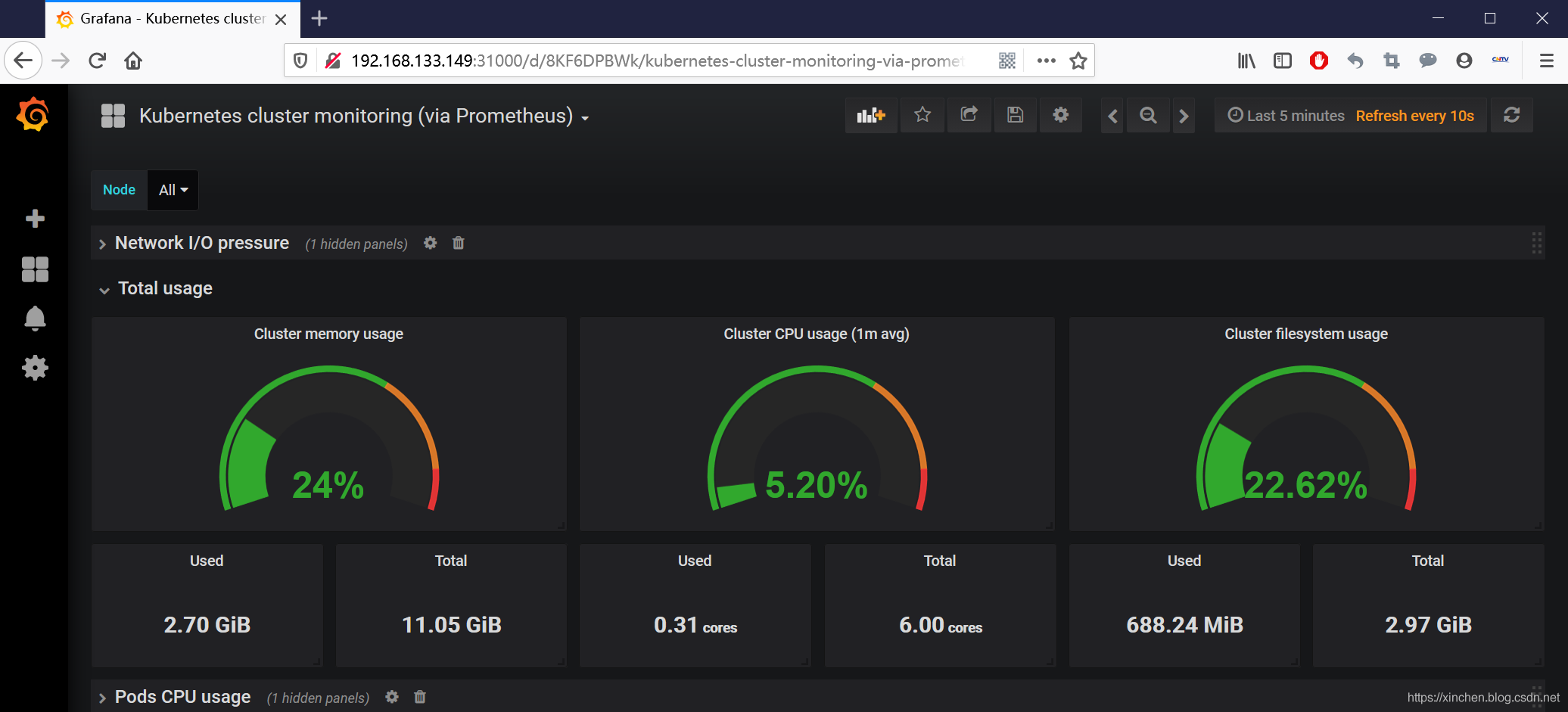Click the 11.05 GiB total memory value

click(x=452, y=624)
